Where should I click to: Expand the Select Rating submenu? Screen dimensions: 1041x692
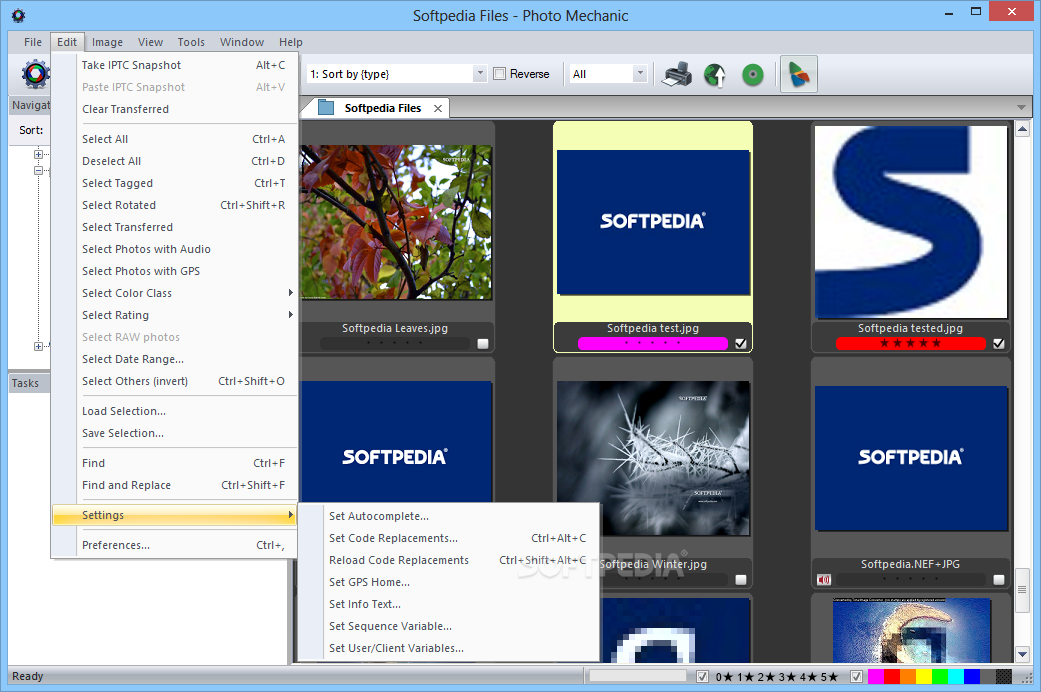click(x=174, y=315)
